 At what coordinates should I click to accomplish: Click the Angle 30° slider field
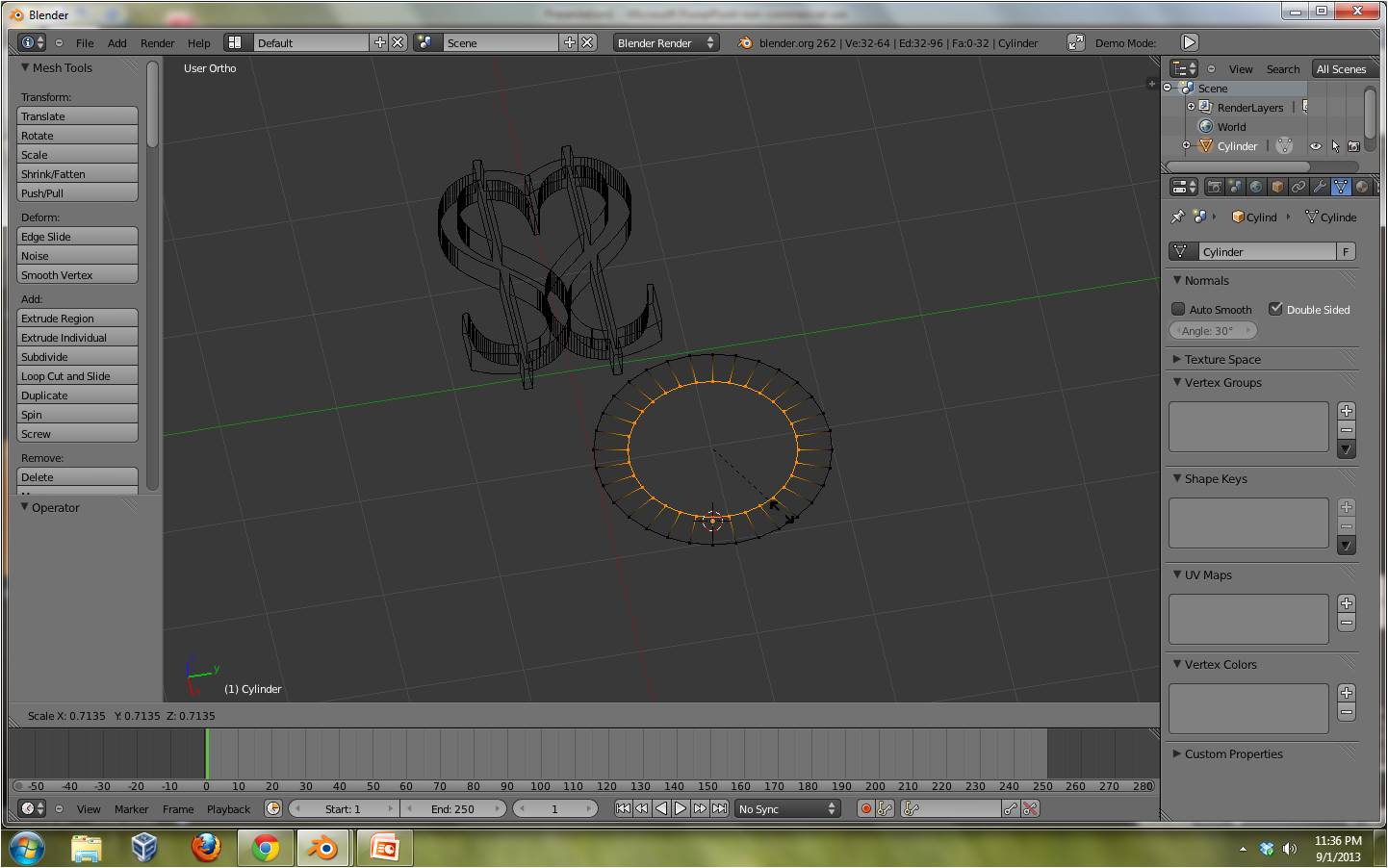point(1213,330)
